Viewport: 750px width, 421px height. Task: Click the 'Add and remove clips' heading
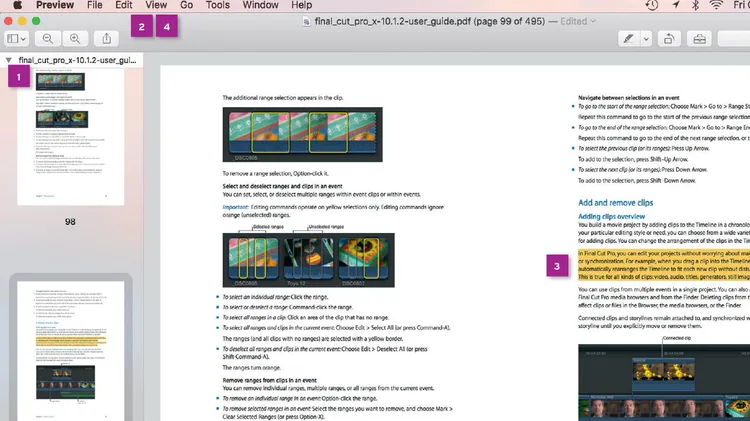coord(615,203)
